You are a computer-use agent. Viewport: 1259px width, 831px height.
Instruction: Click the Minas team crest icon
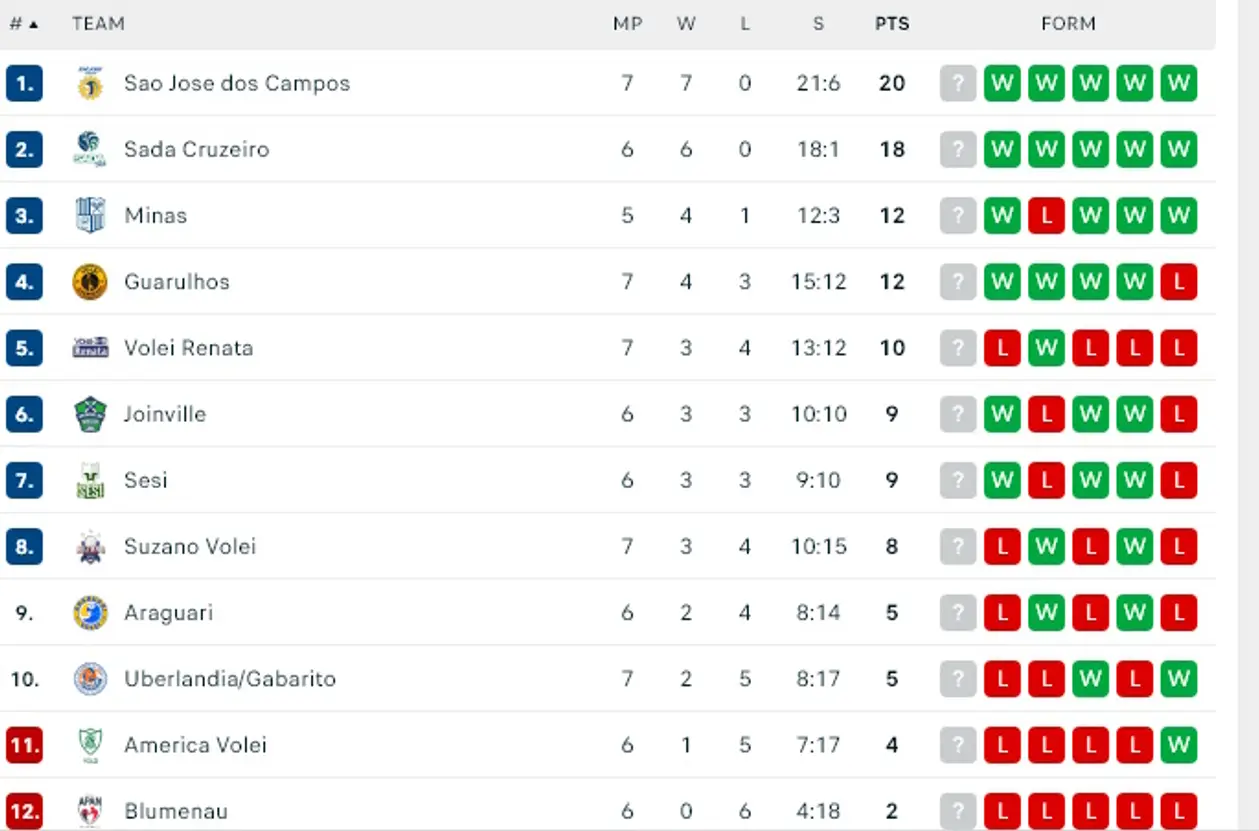tap(90, 215)
